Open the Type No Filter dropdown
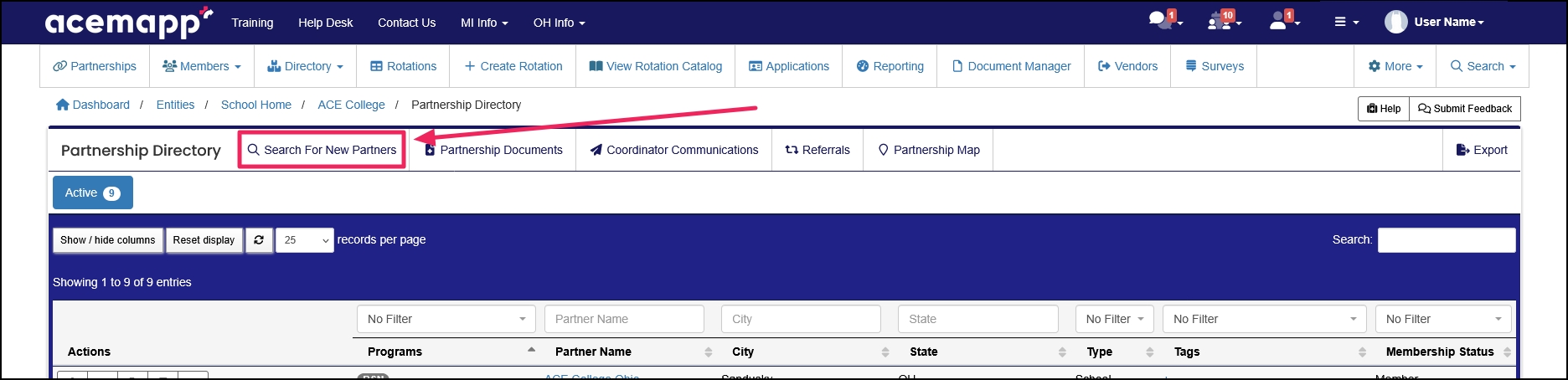This screenshot has height=380, width=1568. pyautogui.click(x=1115, y=319)
